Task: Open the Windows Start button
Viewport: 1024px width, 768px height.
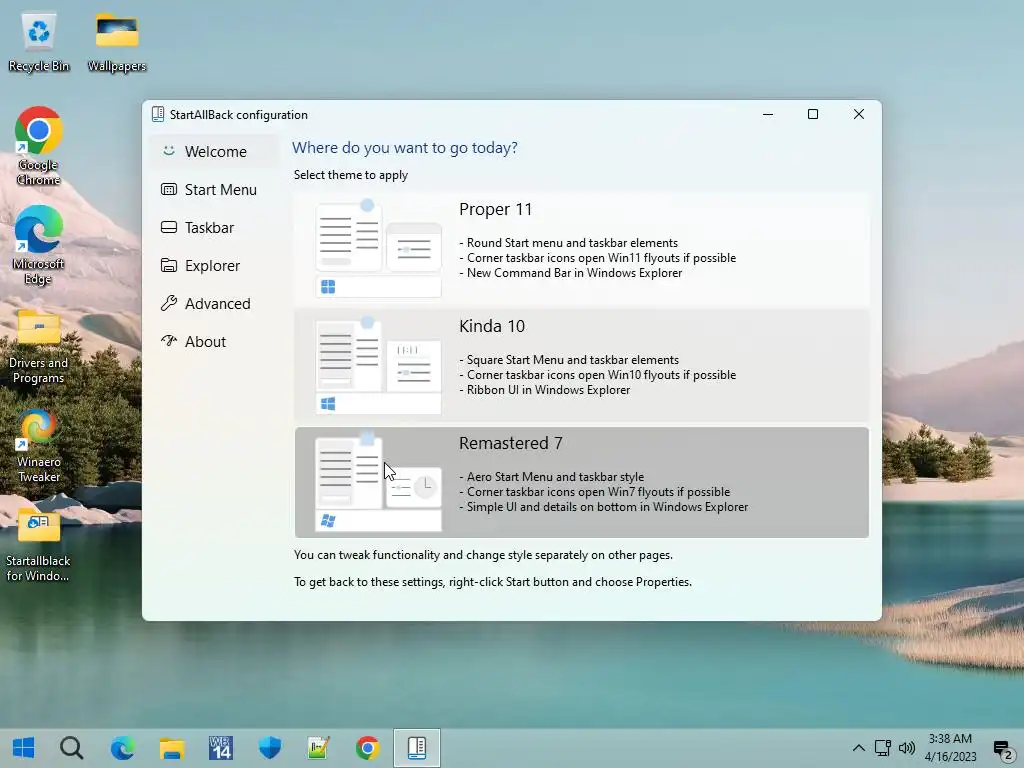Action: pyautogui.click(x=24, y=748)
